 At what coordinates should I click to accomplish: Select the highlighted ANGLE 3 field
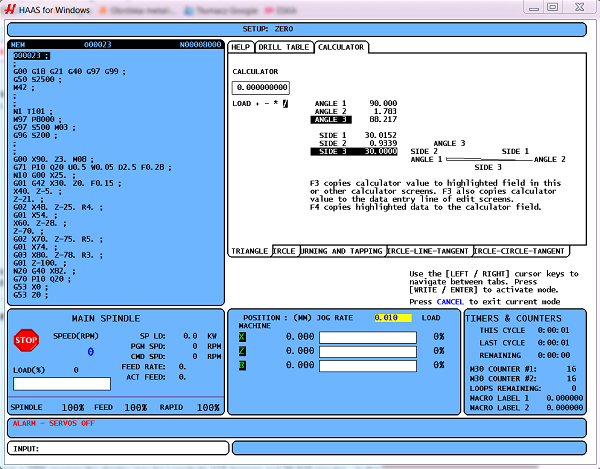point(331,120)
